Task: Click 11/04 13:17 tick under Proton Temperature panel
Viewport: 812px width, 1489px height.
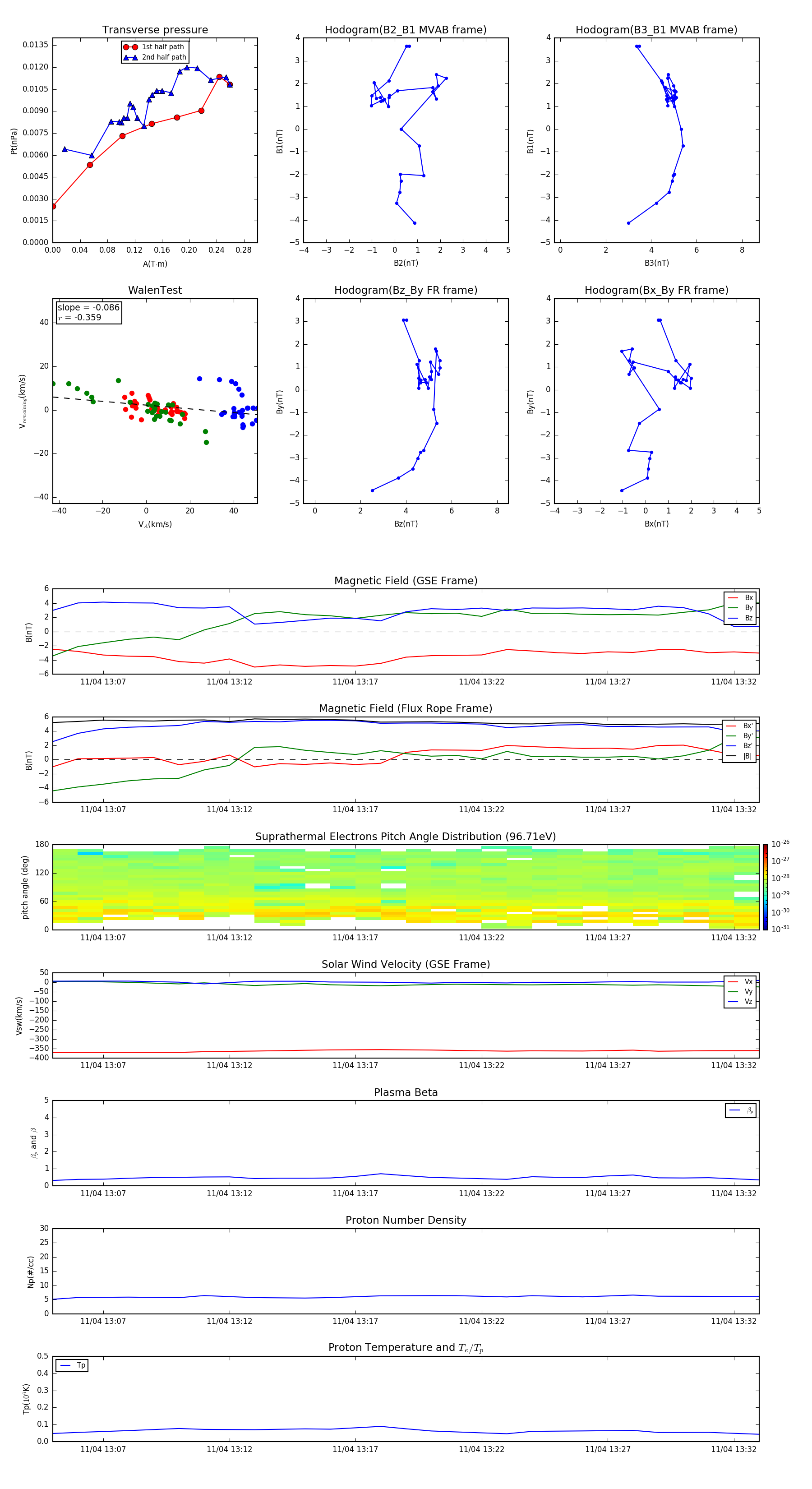Action: [x=355, y=1449]
